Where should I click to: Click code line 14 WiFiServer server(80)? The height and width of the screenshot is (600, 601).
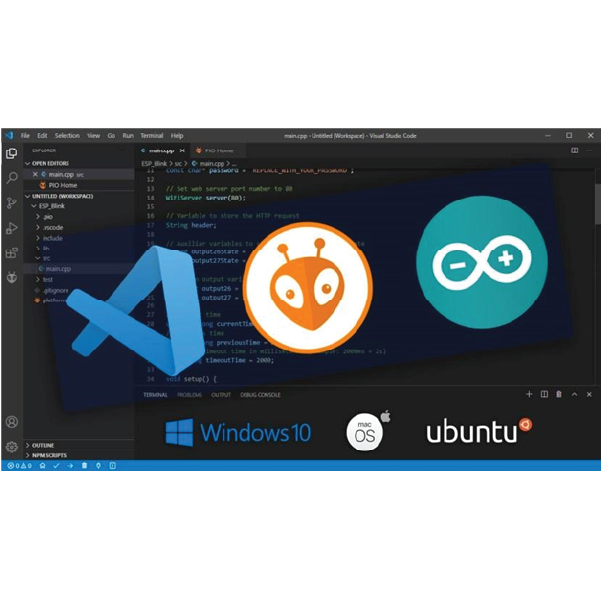206,198
